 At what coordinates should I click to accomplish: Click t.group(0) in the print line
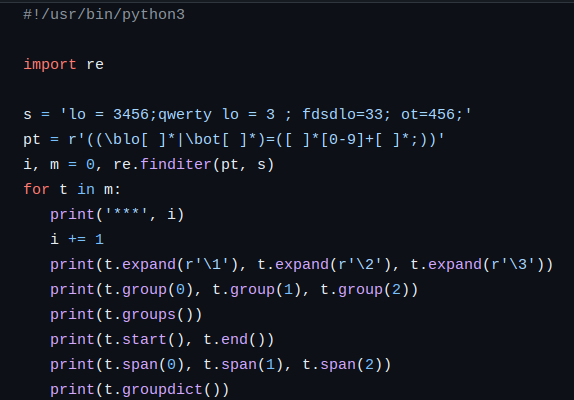pos(149,290)
